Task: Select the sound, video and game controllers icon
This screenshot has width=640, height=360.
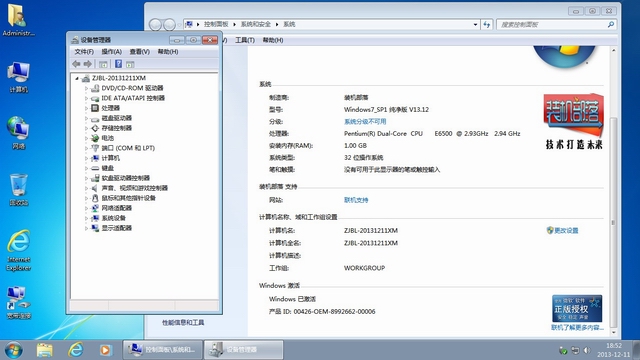Action: tap(95, 188)
